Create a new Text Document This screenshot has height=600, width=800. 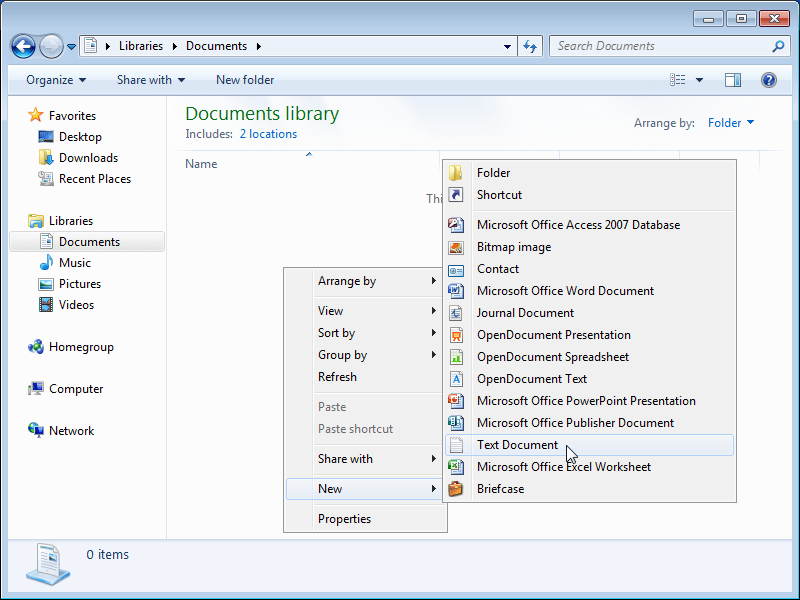point(589,445)
